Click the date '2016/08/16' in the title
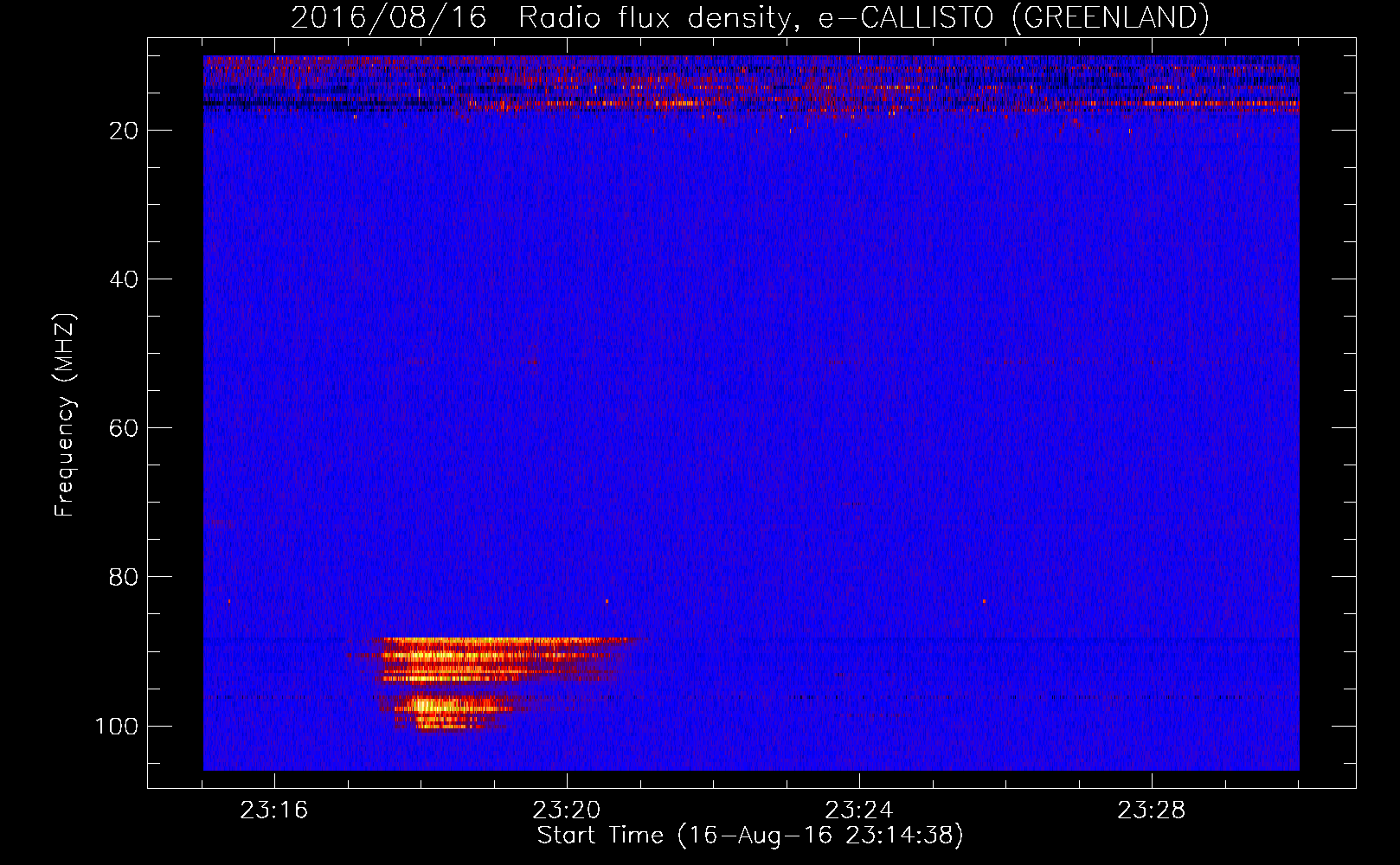This screenshot has height=865, width=1400. 389,17
